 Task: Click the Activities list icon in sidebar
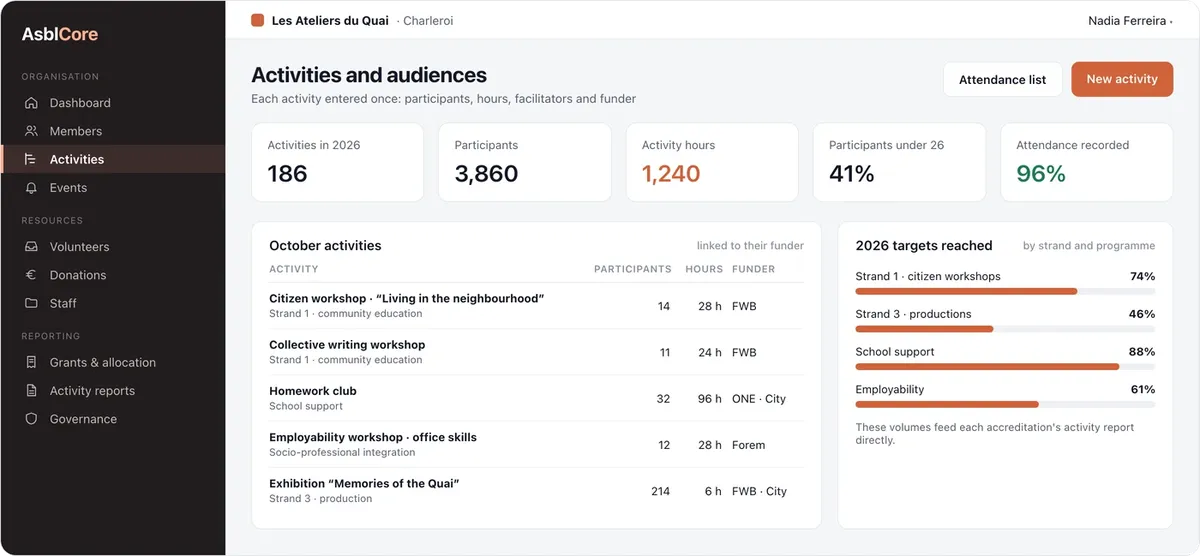pyautogui.click(x=31, y=159)
